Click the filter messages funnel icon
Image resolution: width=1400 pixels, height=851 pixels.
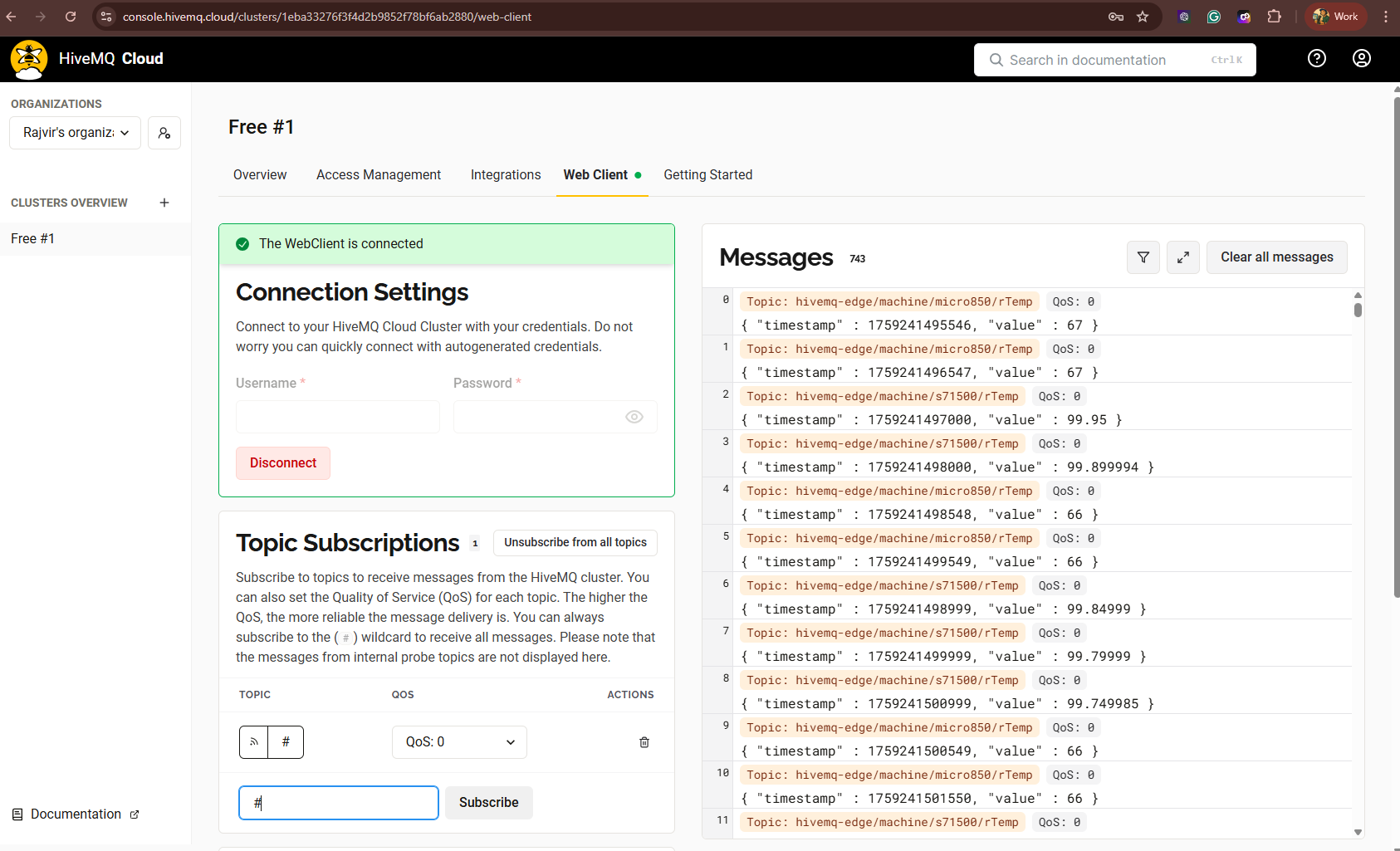click(x=1143, y=257)
